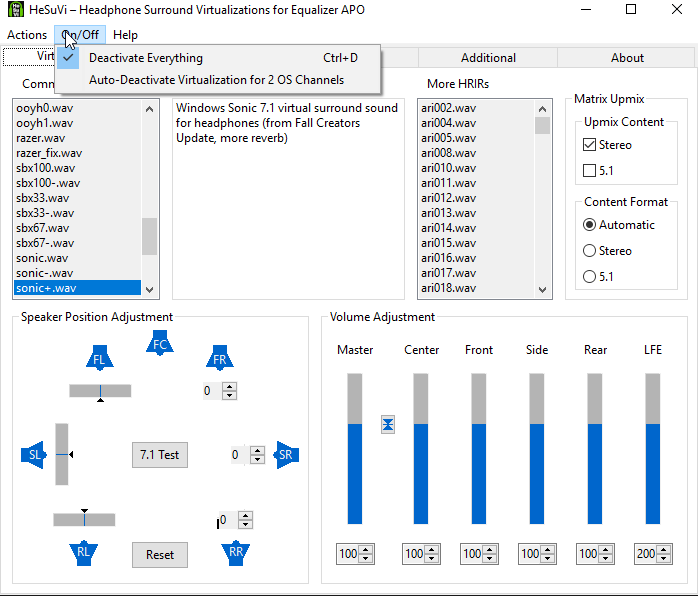The width and height of the screenshot is (698, 596).
Task: Click the Side volume slider track
Action: pyautogui.click(x=537, y=449)
